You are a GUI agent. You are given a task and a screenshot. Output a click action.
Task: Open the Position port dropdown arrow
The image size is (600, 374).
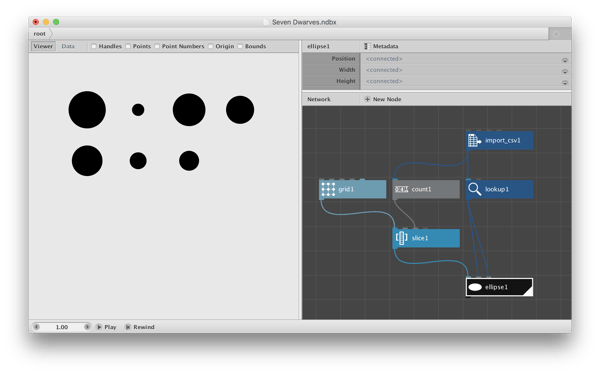coord(565,60)
